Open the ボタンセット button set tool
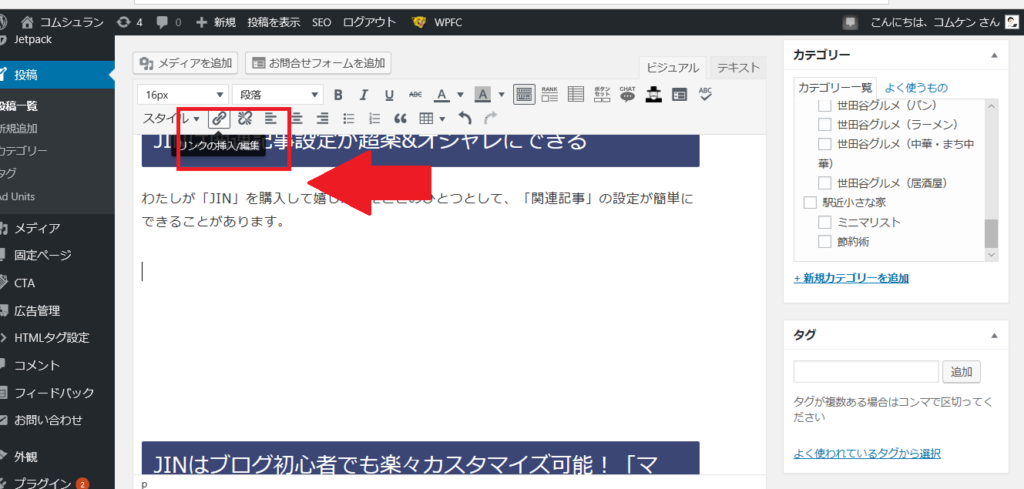Screen dimensions: 1024x489 pyautogui.click(x=601, y=95)
